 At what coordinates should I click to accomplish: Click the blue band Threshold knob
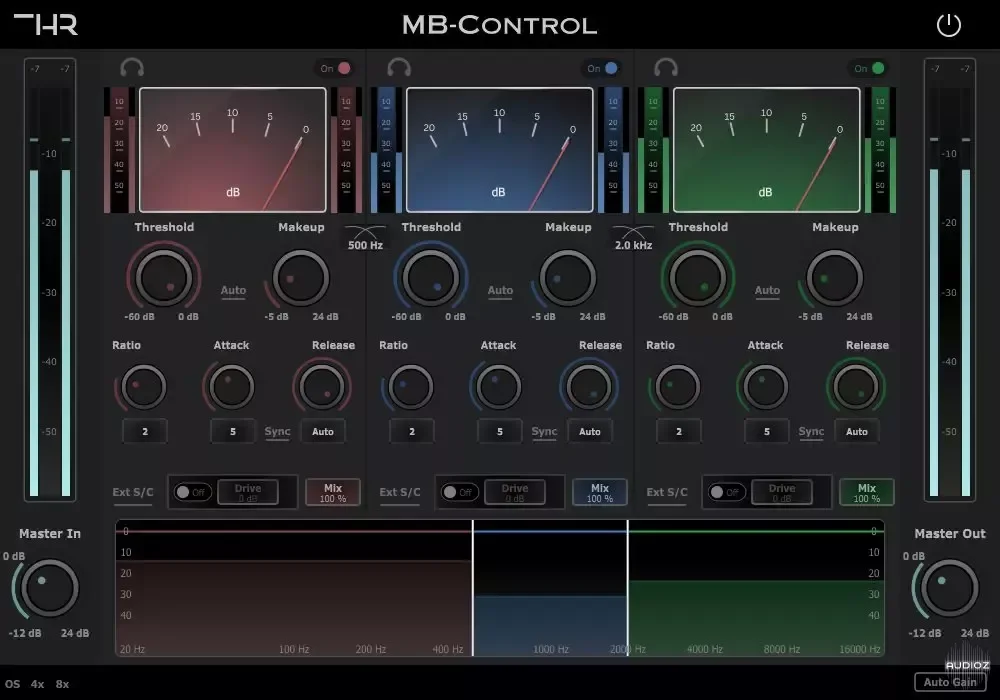coord(430,278)
